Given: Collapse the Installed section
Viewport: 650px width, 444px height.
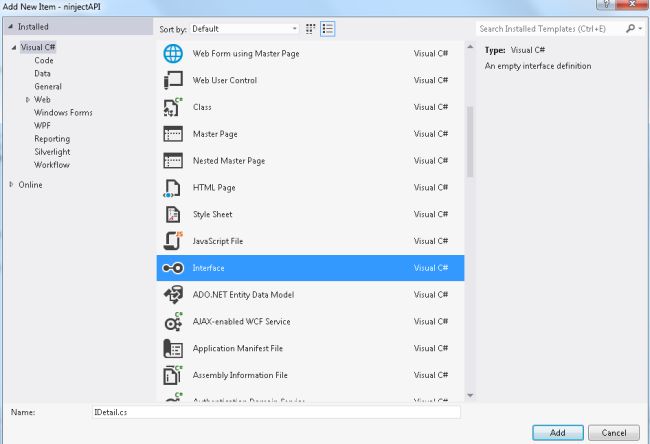Looking at the screenshot, I should pyautogui.click(x=10, y=27).
